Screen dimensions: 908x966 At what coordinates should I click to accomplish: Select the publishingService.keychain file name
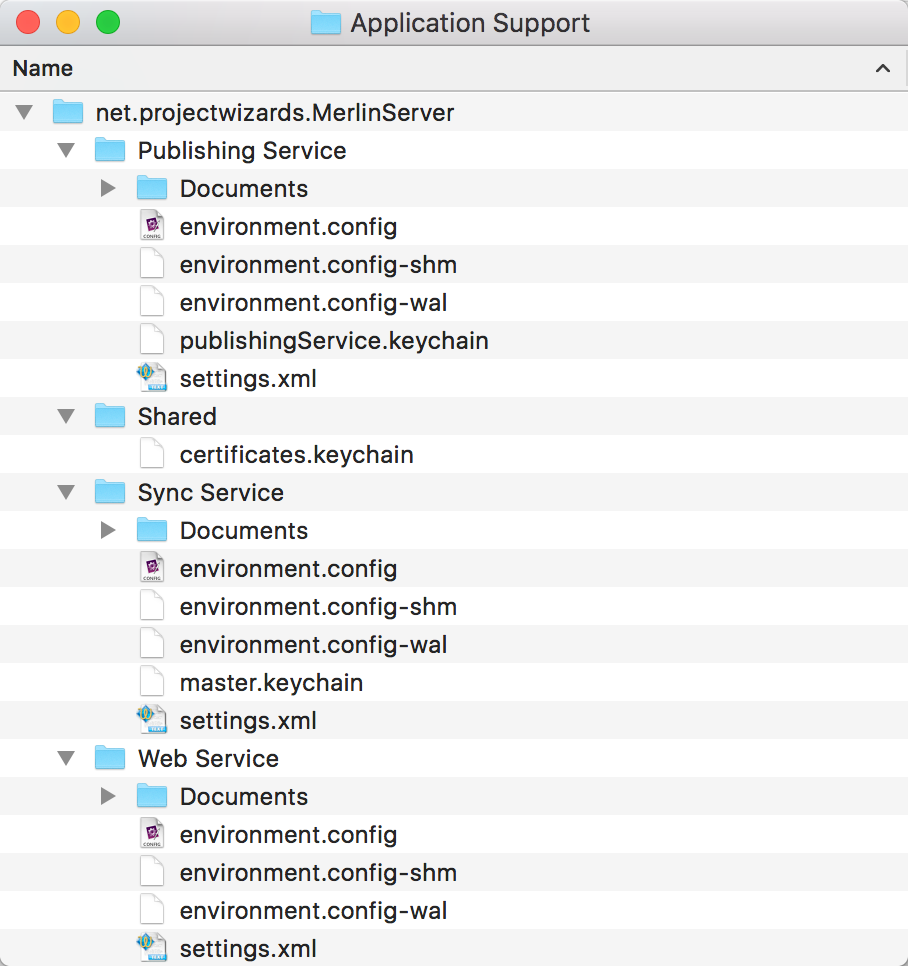[334, 341]
